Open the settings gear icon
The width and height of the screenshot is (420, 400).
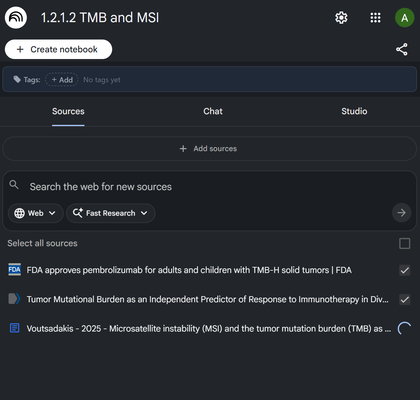tap(341, 18)
